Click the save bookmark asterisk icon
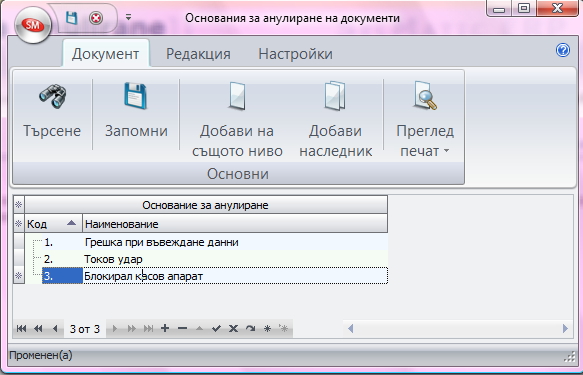 tap(267, 329)
